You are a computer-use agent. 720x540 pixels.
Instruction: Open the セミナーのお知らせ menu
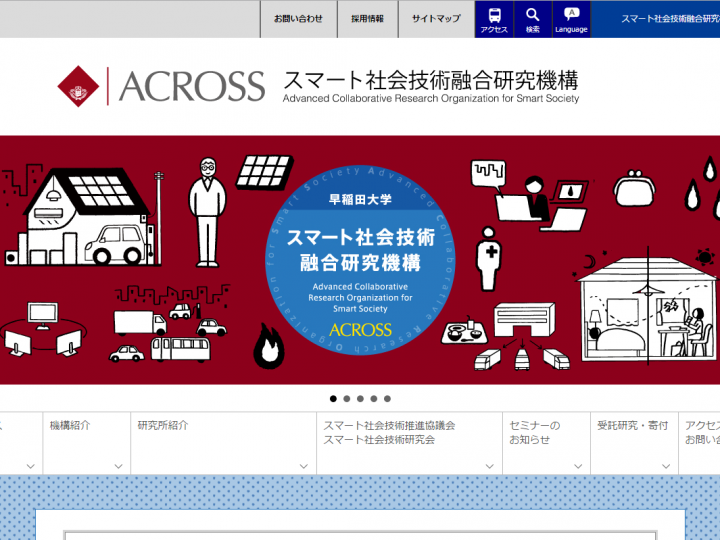click(x=546, y=443)
